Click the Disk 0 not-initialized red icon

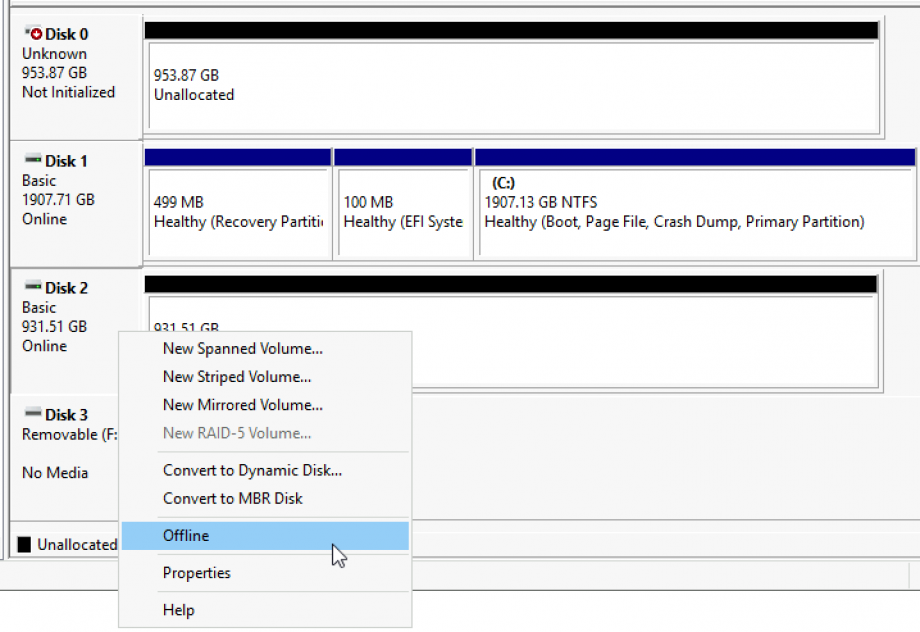pyautogui.click(x=34, y=35)
